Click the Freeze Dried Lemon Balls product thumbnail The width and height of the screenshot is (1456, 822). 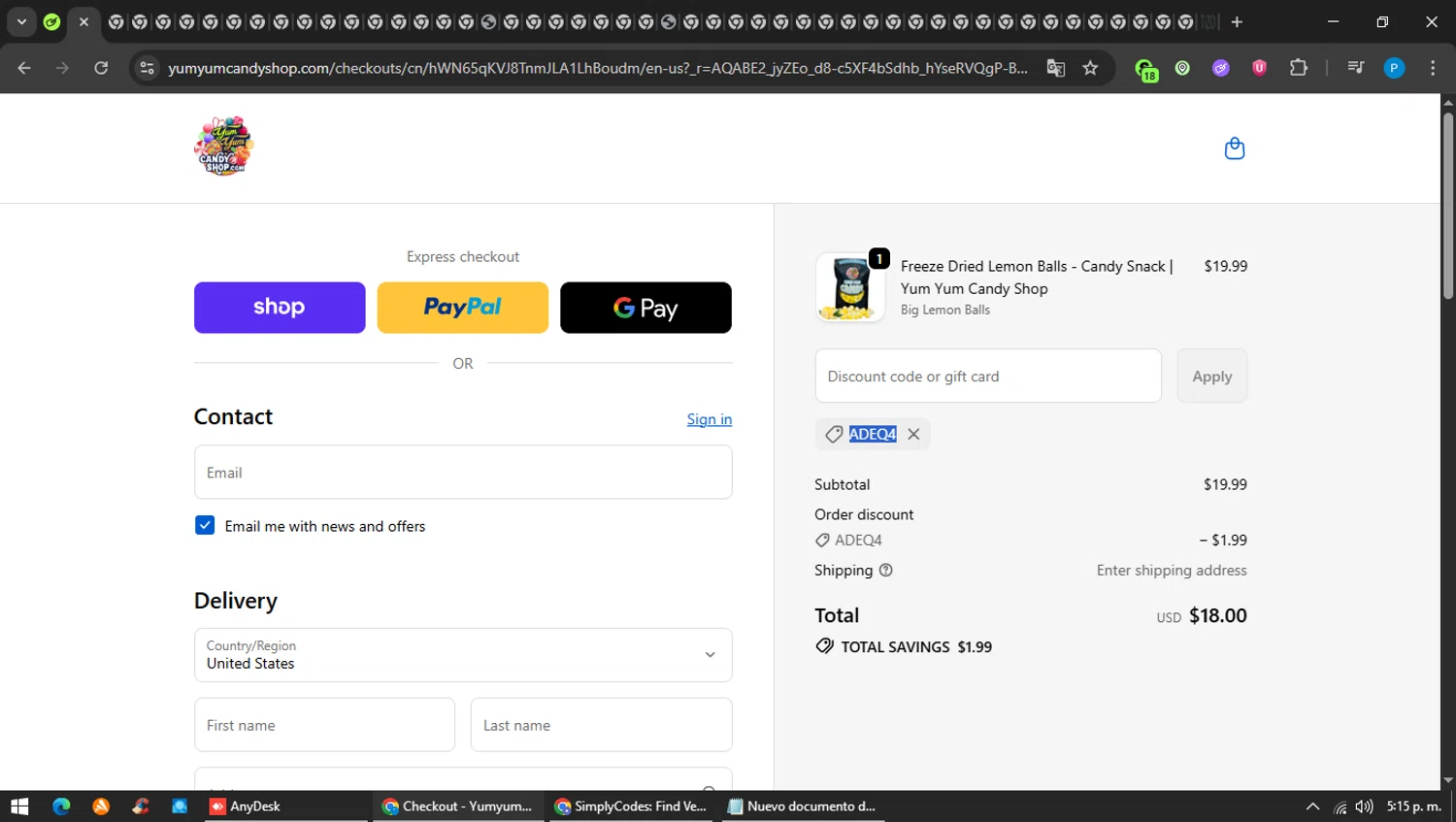[850, 287]
